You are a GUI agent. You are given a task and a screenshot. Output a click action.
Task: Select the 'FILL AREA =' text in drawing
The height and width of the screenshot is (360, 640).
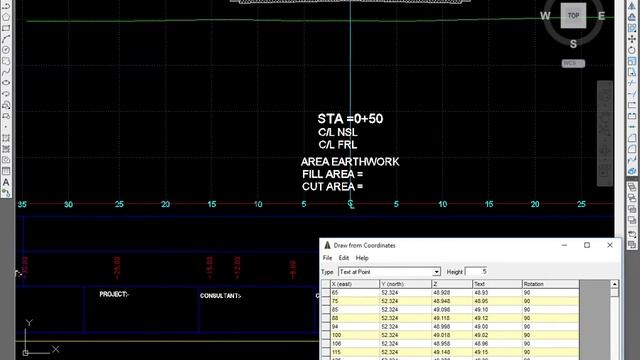[333, 174]
